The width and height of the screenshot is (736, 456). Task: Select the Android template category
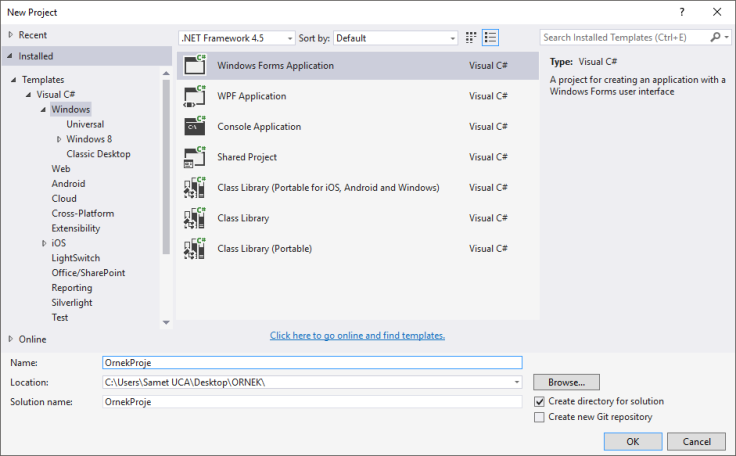click(x=68, y=184)
